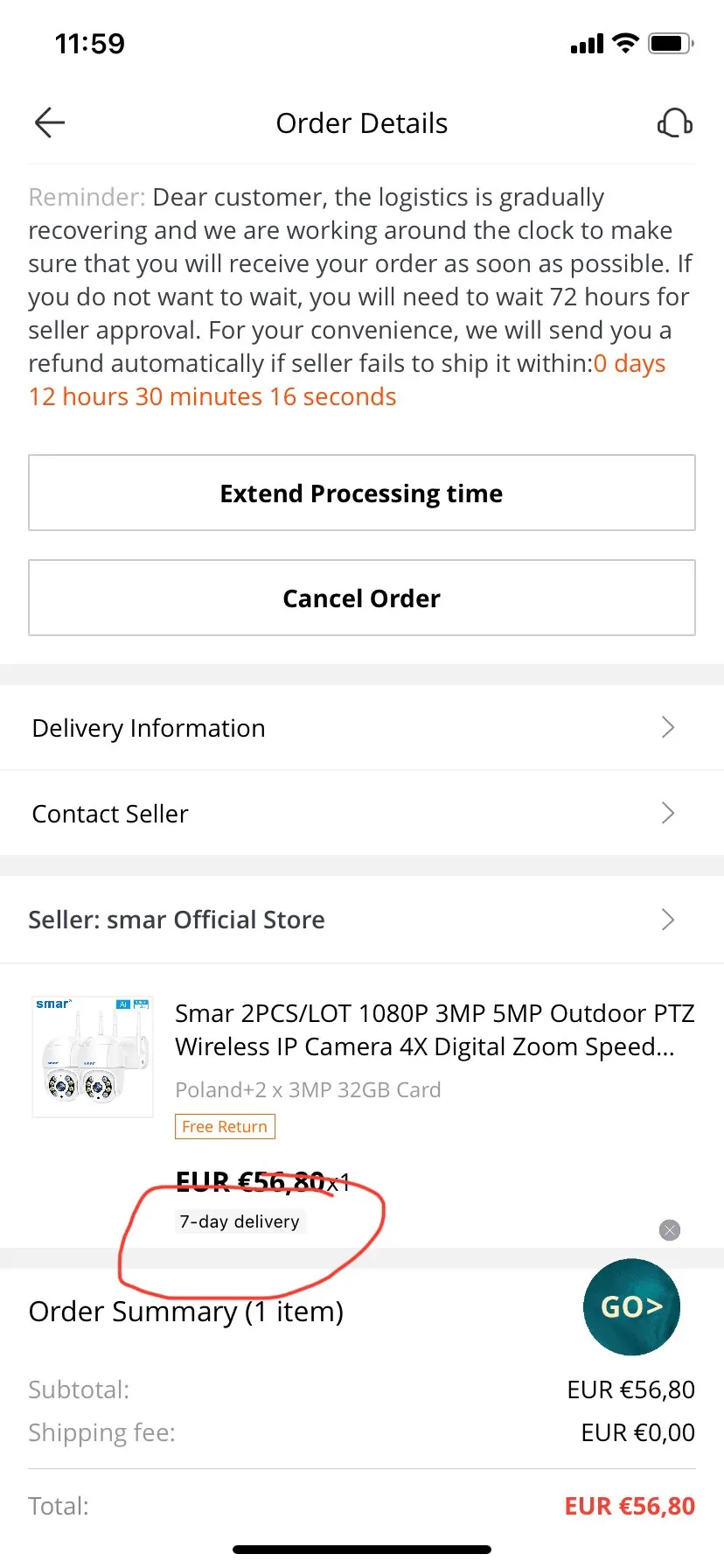Tap the home indicator bar at bottom
Viewport: 724px width, 1568px height.
click(x=362, y=1550)
